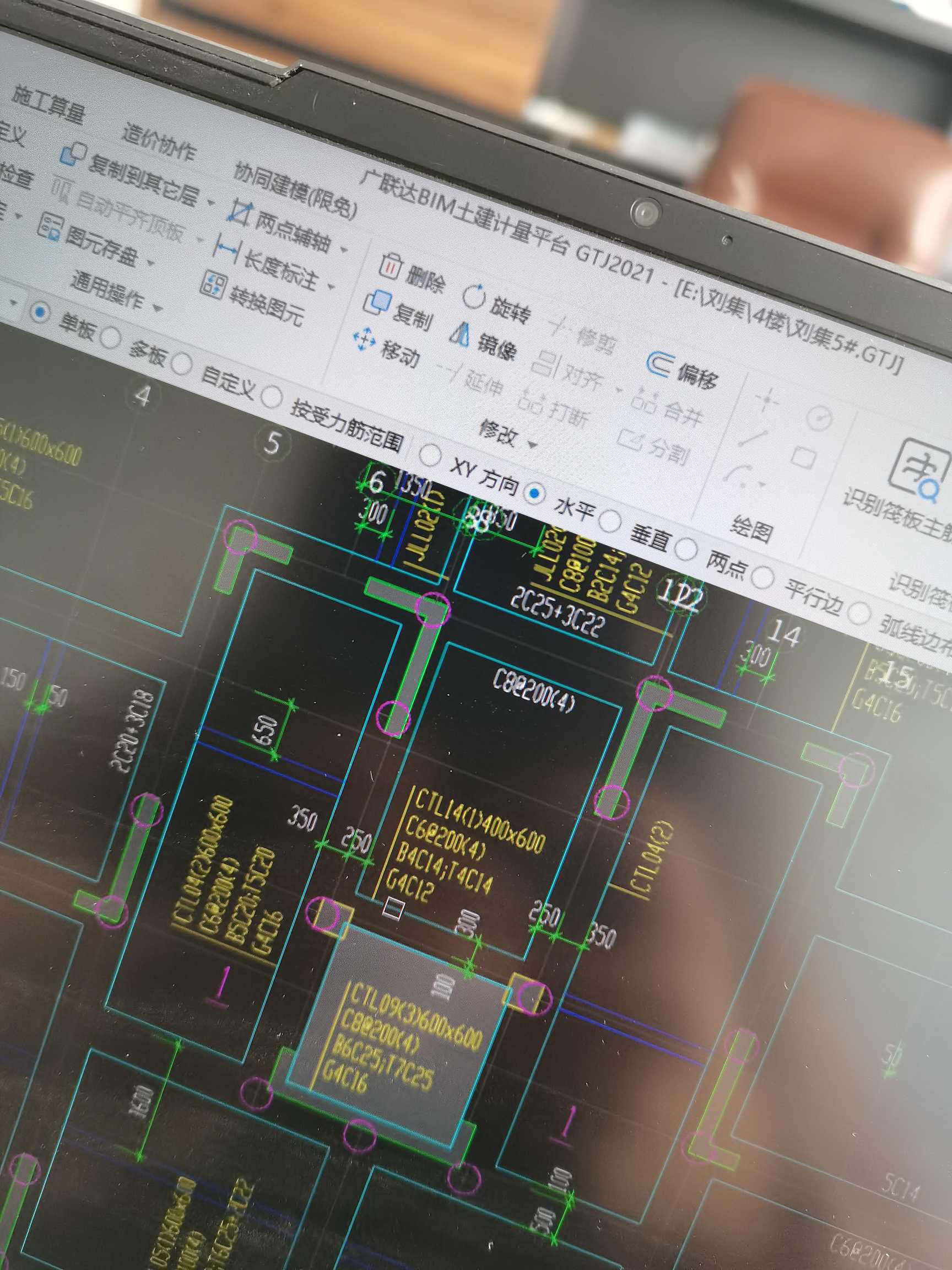Select the point draw tool icon

pyautogui.click(x=767, y=399)
